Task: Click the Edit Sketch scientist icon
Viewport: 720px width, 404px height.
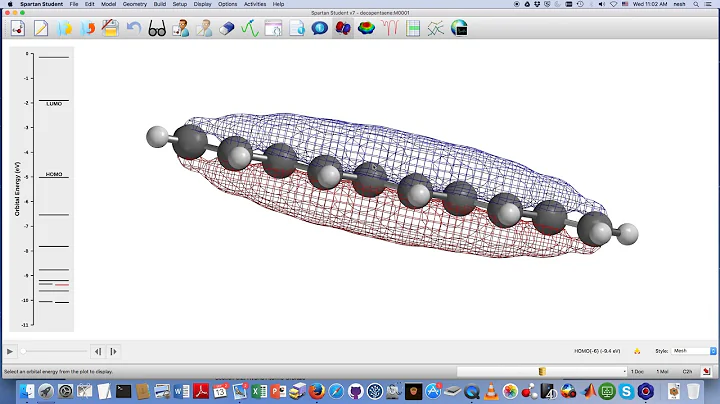Action: coord(204,28)
